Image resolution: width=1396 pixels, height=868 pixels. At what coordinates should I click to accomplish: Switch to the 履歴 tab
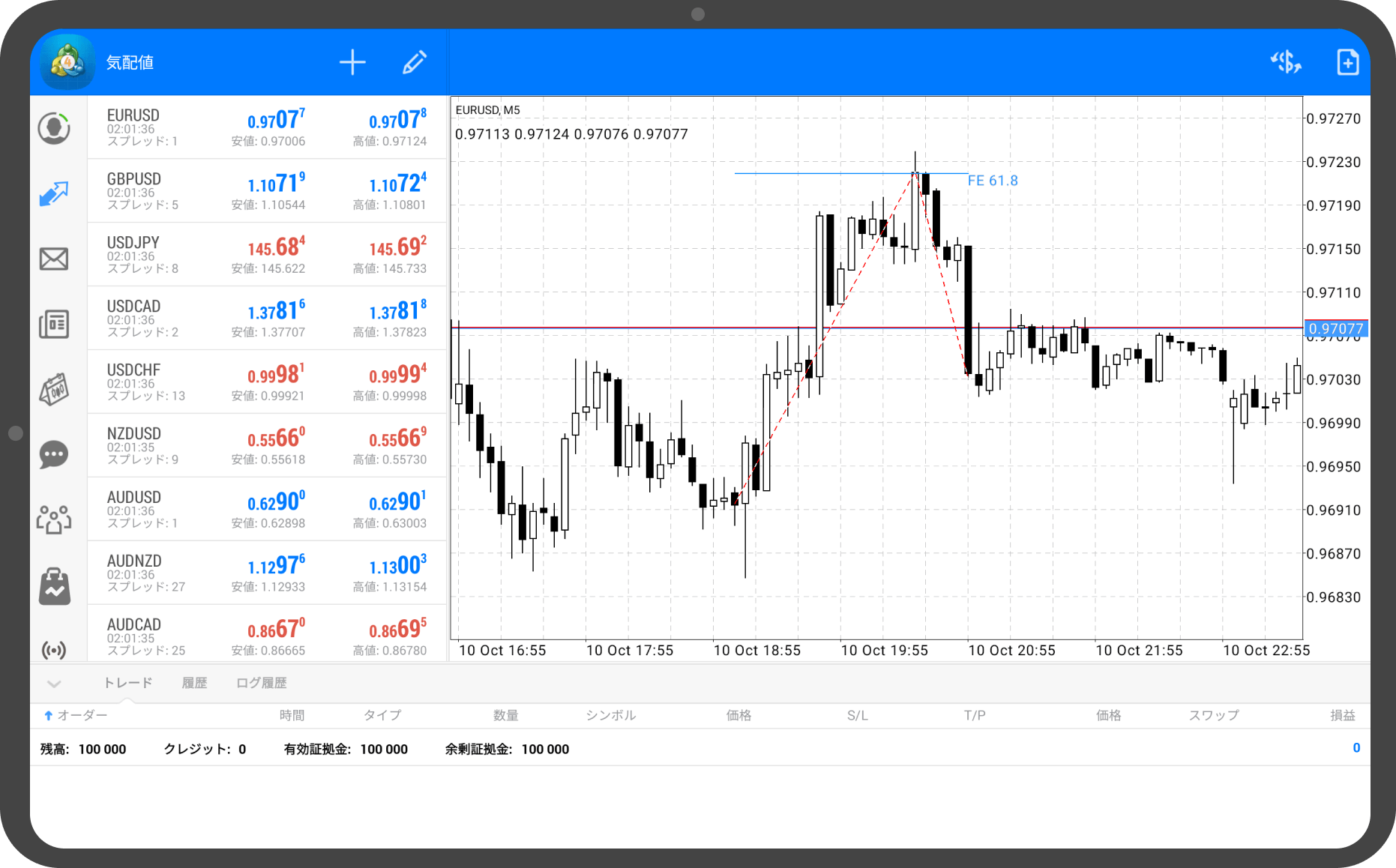194,683
